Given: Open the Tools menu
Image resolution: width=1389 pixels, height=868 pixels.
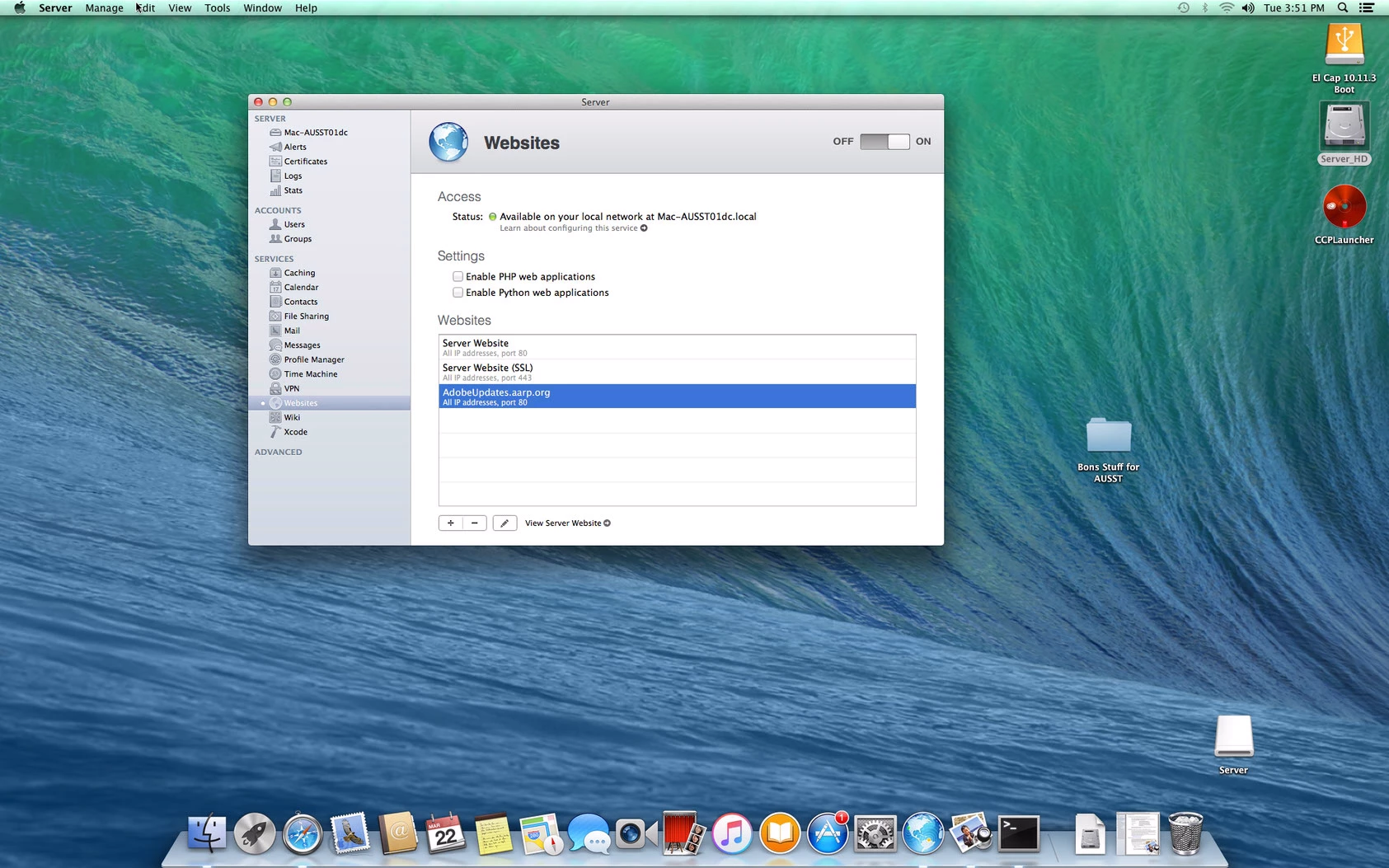Looking at the screenshot, I should (218, 7).
